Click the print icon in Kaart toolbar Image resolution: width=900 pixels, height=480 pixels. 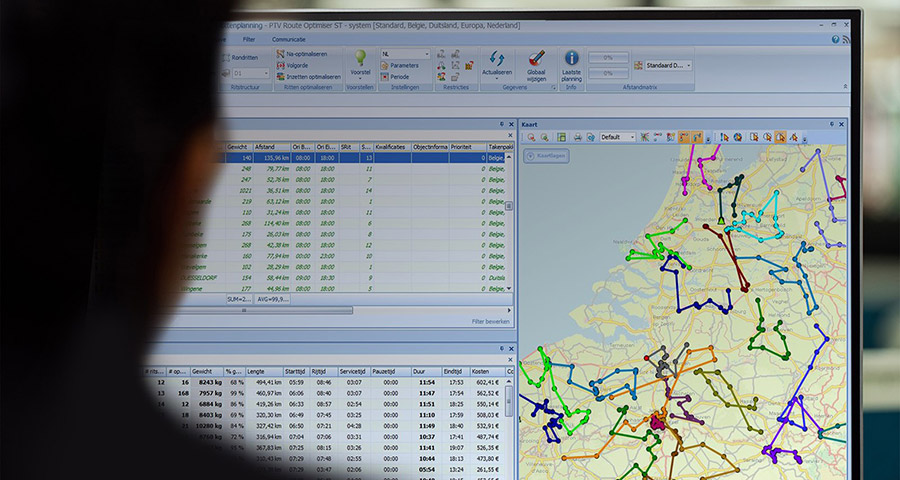coord(577,137)
